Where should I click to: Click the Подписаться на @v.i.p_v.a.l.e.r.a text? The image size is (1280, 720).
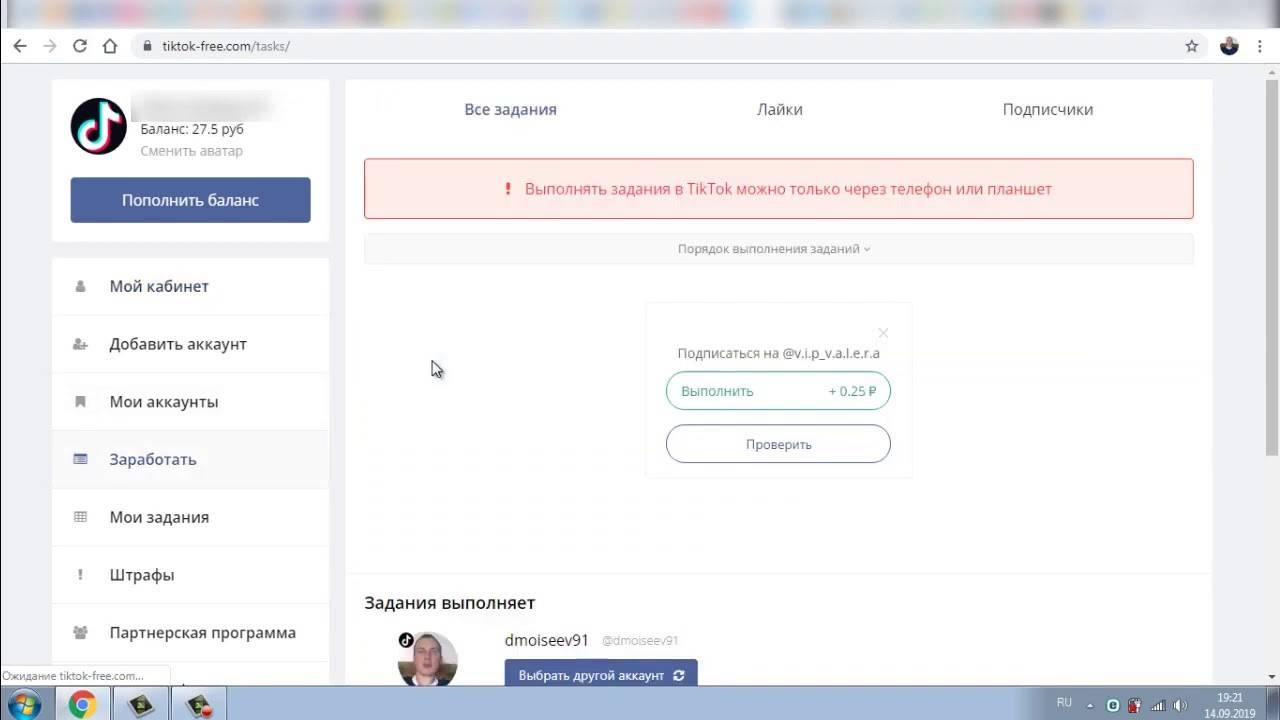(x=778, y=353)
